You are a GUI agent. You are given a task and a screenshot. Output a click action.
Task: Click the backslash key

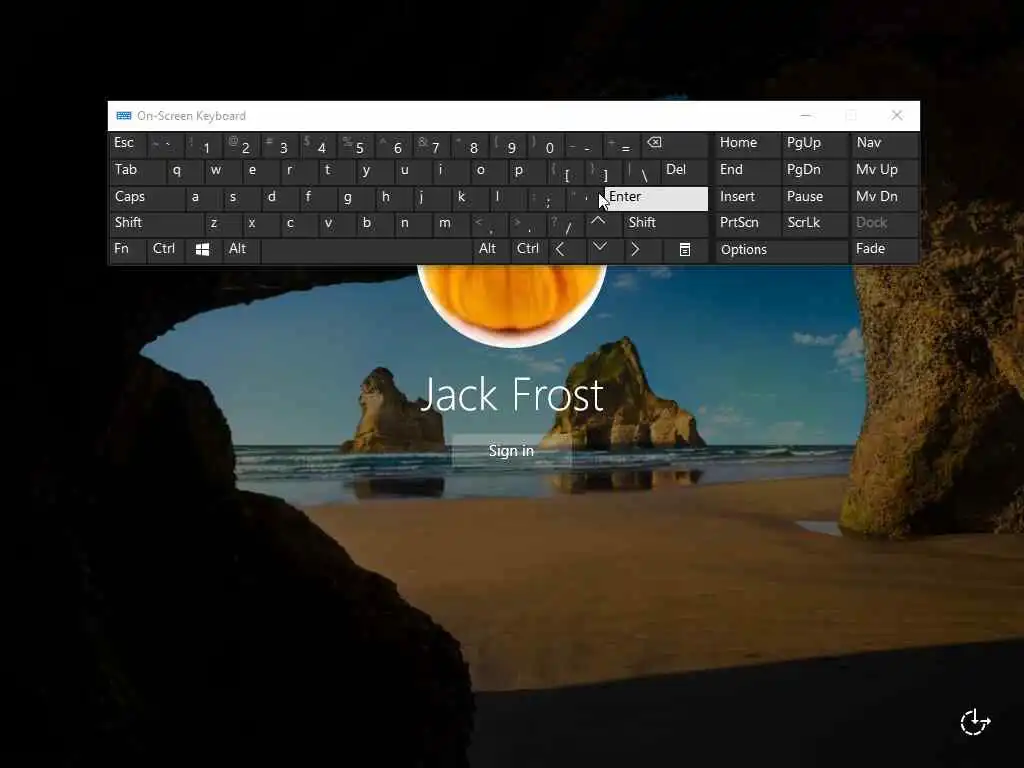(641, 171)
